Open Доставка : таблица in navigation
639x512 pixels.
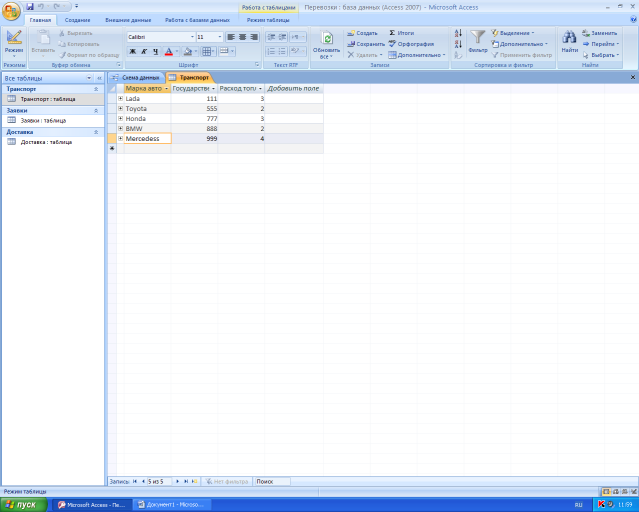(53, 142)
